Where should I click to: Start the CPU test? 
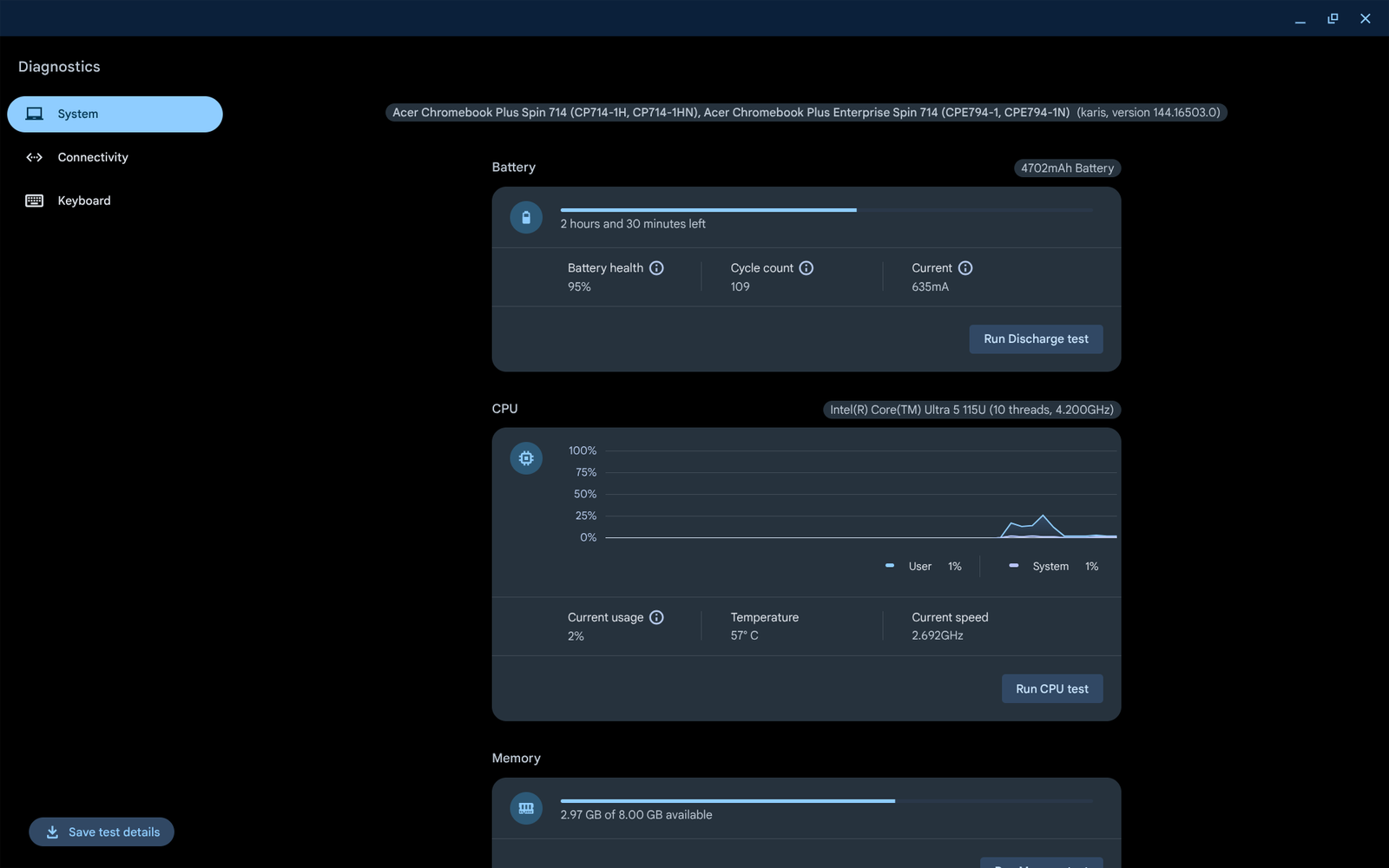tap(1051, 689)
